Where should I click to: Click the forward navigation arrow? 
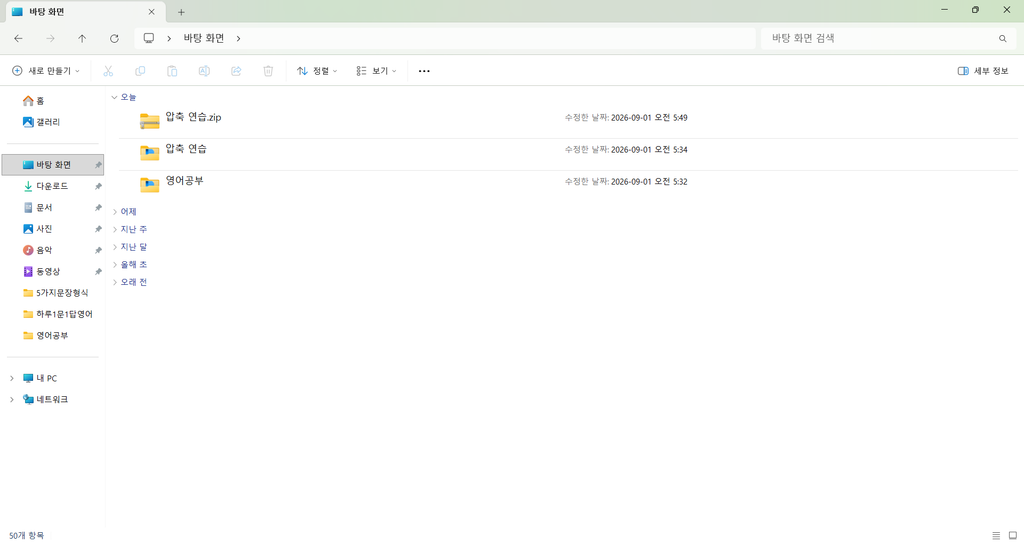50,39
